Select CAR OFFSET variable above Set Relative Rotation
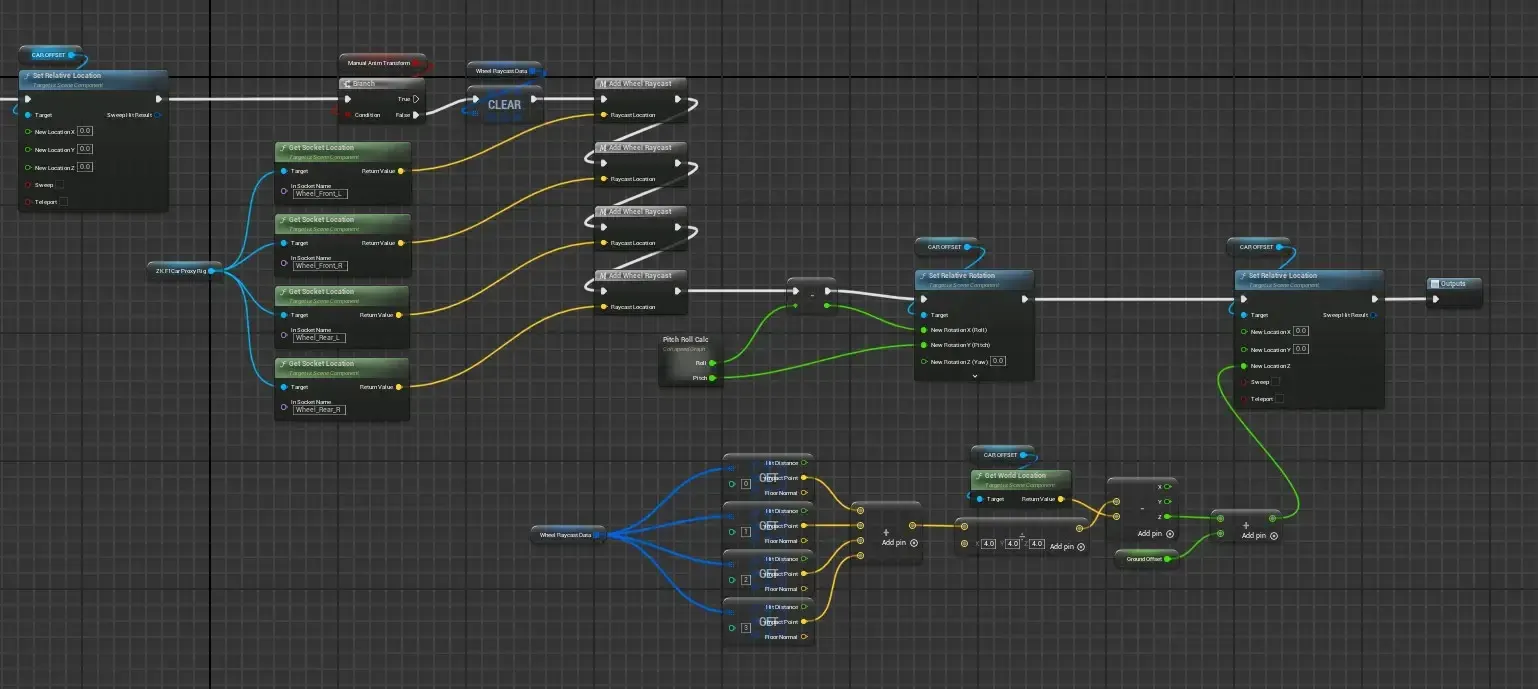Image resolution: width=1538 pixels, height=689 pixels. (948, 247)
